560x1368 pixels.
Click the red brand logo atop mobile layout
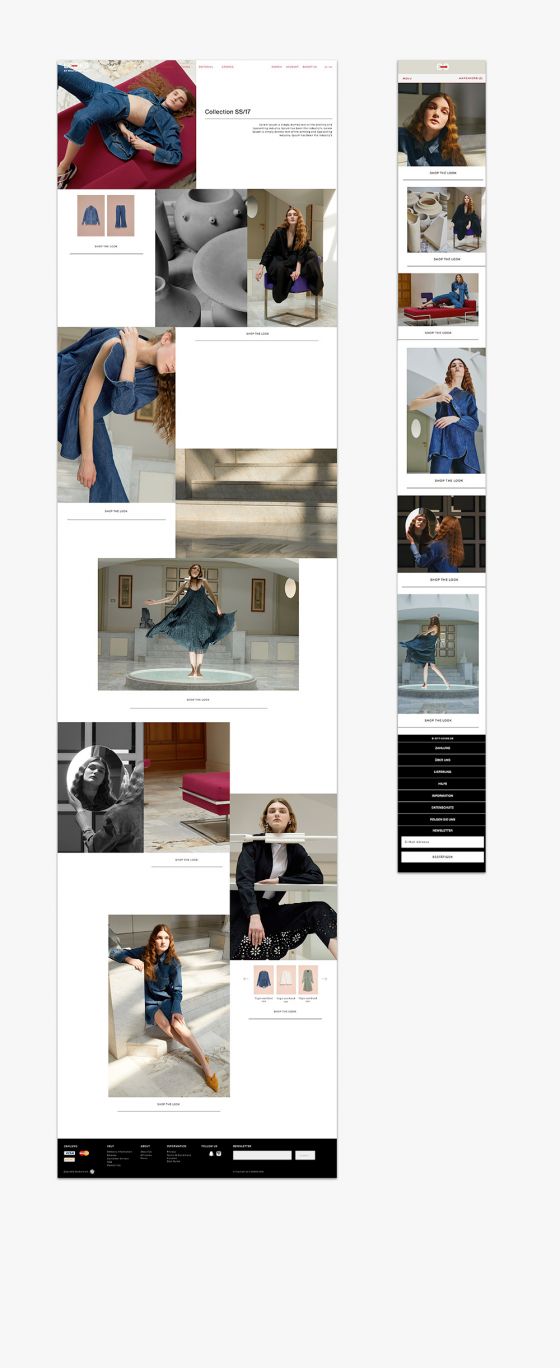pyautogui.click(x=442, y=67)
